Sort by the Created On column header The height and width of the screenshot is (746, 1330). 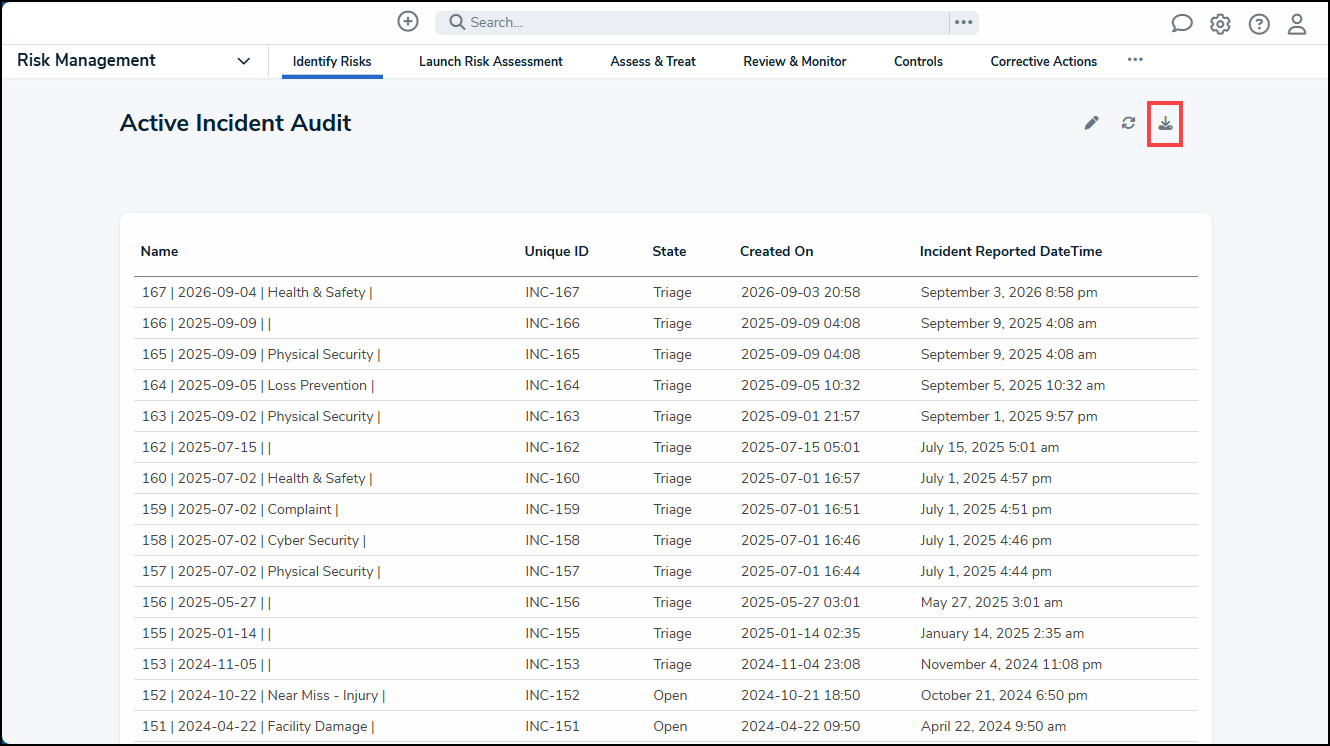(x=777, y=252)
